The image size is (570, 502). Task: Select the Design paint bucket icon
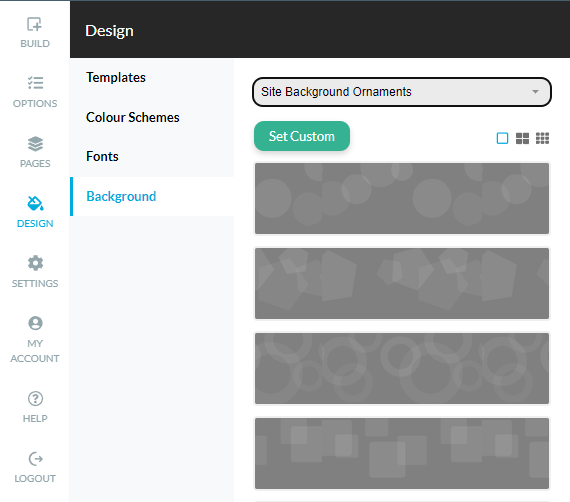coord(35,203)
